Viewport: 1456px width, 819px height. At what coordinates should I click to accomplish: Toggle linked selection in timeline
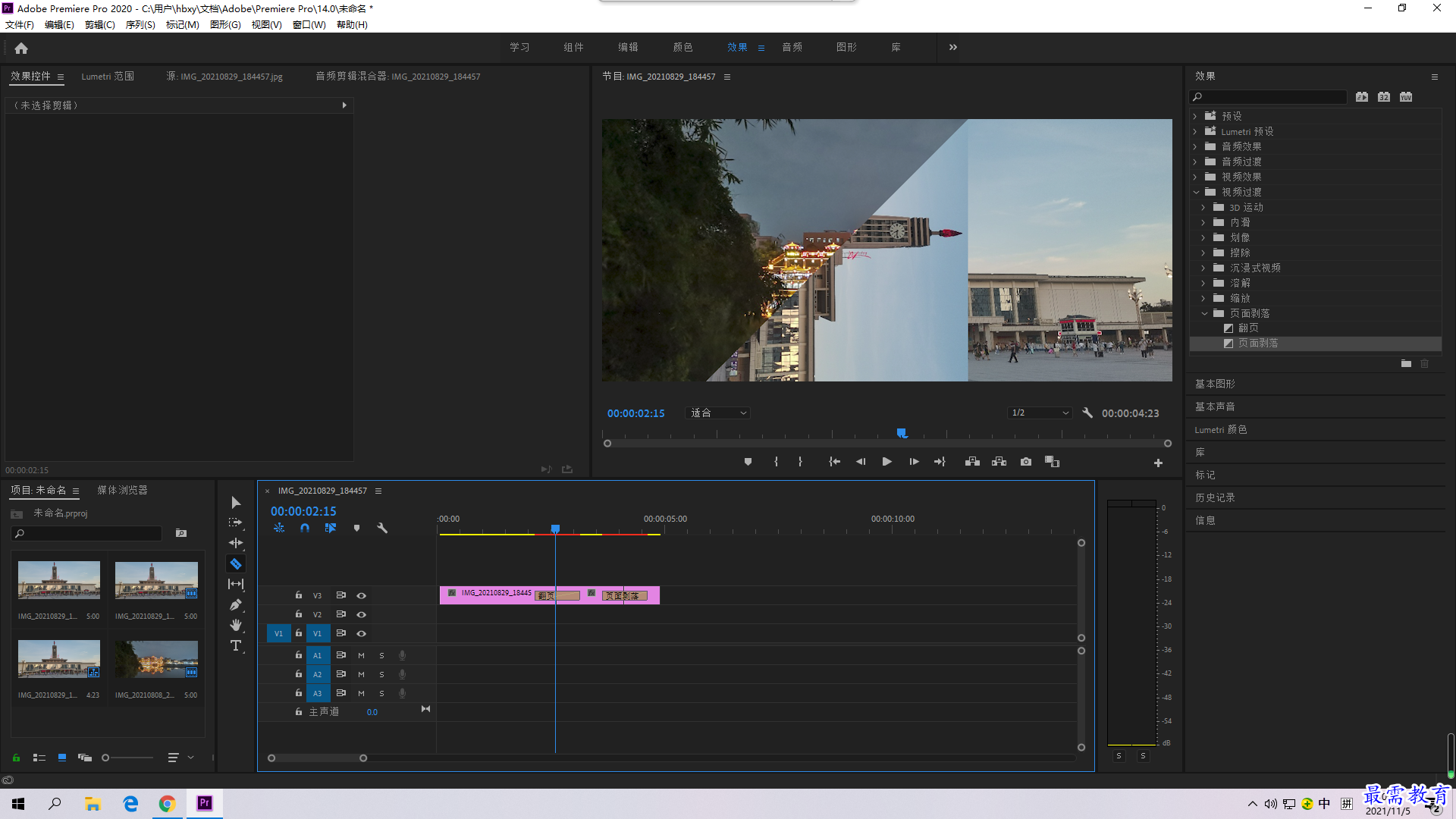(x=331, y=528)
